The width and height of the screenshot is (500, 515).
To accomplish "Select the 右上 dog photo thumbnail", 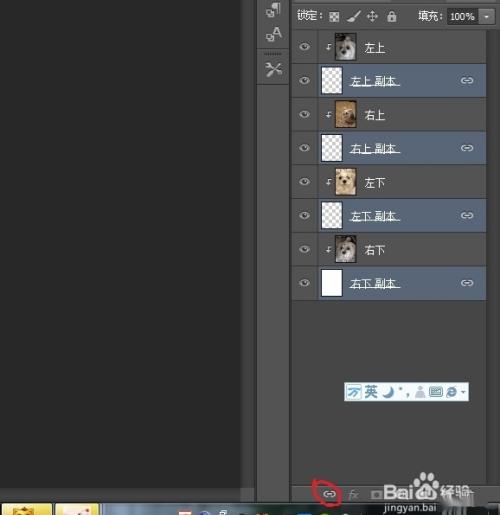I will coord(346,114).
